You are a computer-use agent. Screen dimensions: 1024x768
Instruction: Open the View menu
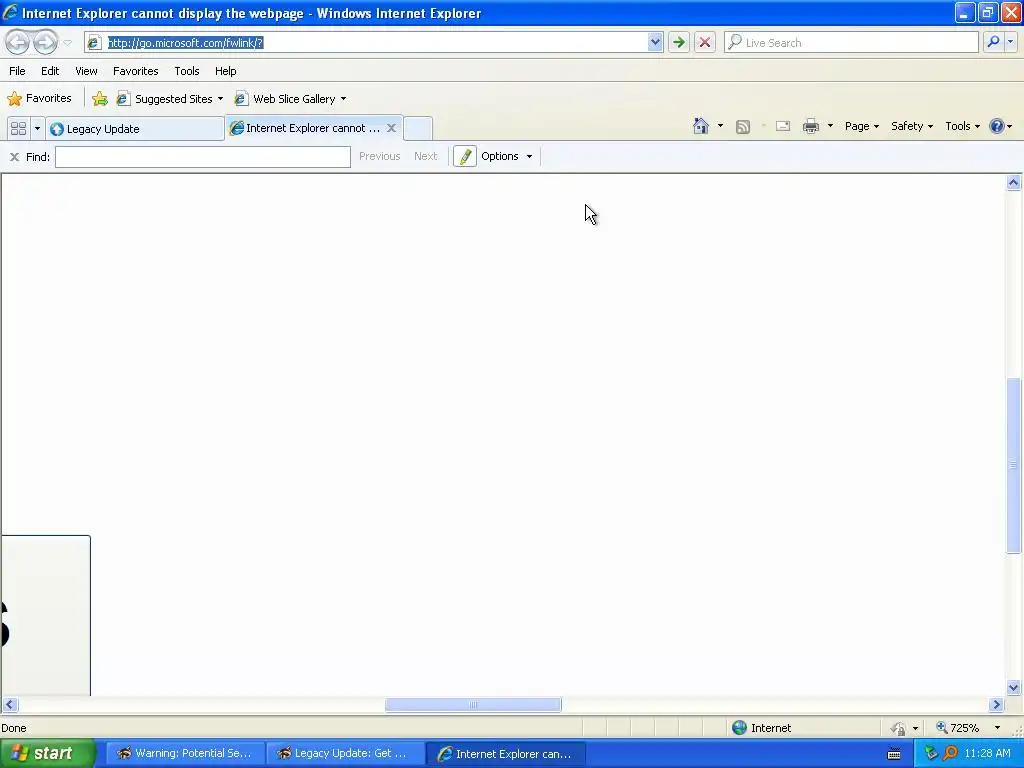coord(86,71)
